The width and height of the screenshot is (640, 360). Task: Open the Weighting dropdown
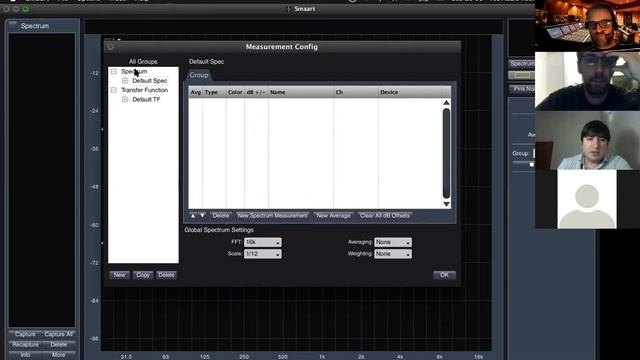393,254
